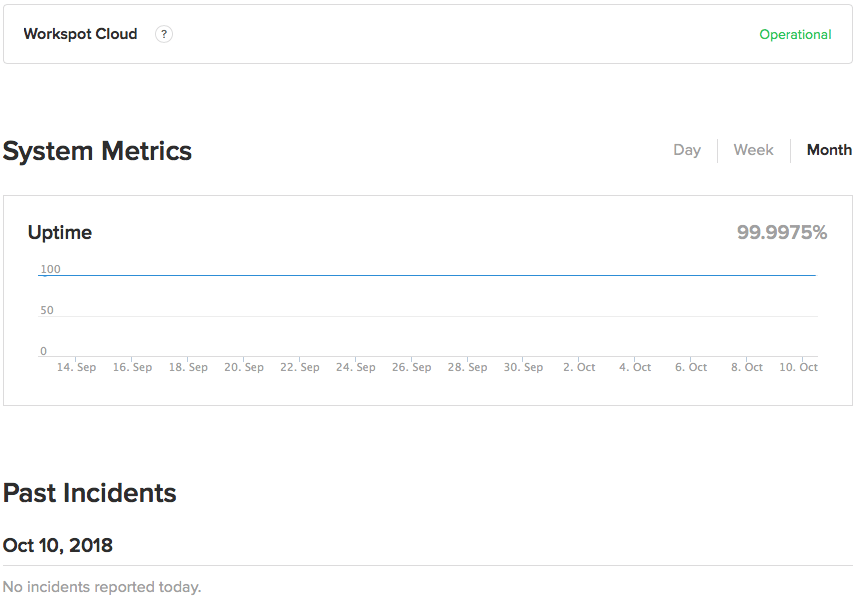Click the Operational status text
This screenshot has width=854, height=601.
click(795, 35)
